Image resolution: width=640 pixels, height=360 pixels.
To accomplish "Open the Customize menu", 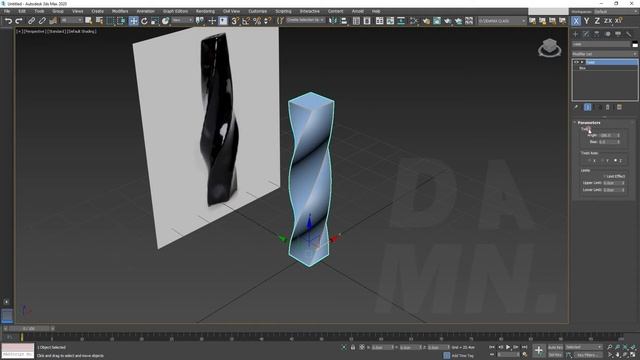I will tap(258, 11).
